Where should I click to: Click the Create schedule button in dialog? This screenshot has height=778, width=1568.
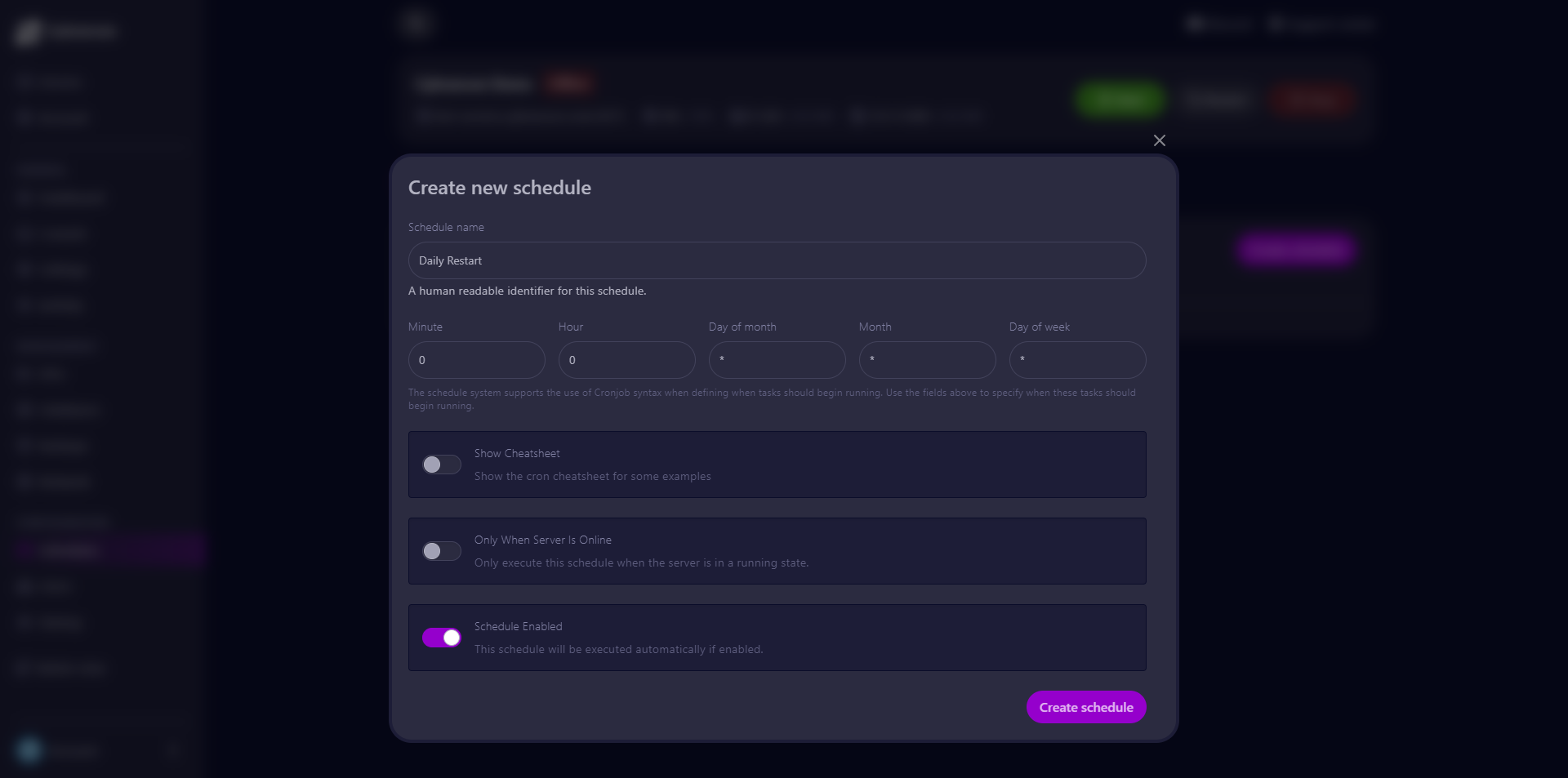(x=1085, y=707)
